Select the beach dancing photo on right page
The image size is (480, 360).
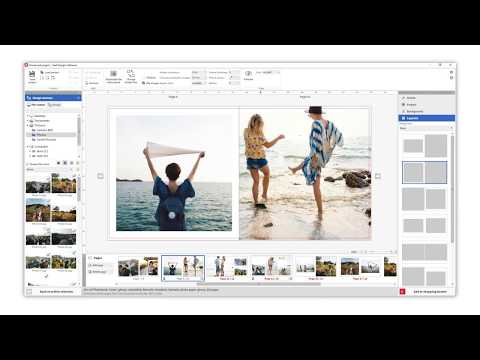click(x=305, y=173)
